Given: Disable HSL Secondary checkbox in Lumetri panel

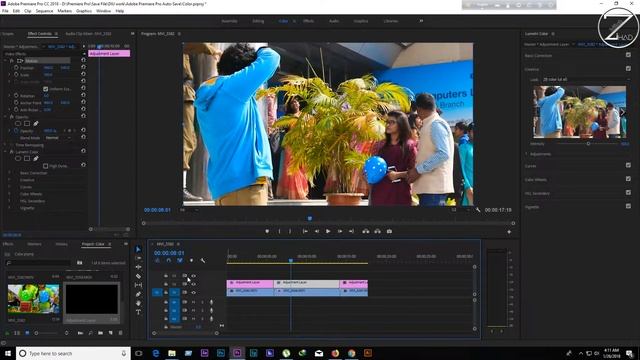Looking at the screenshot, I should pos(628,193).
